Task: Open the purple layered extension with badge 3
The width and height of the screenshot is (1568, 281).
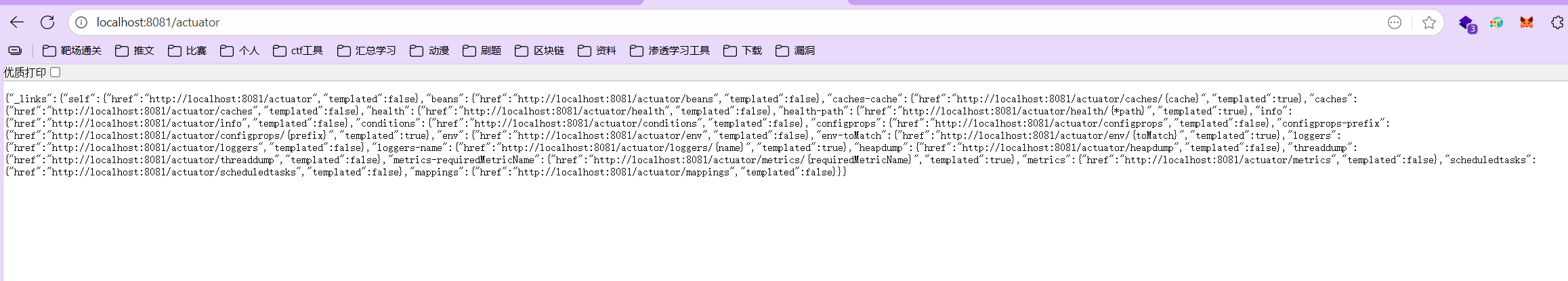Action: (x=1467, y=24)
